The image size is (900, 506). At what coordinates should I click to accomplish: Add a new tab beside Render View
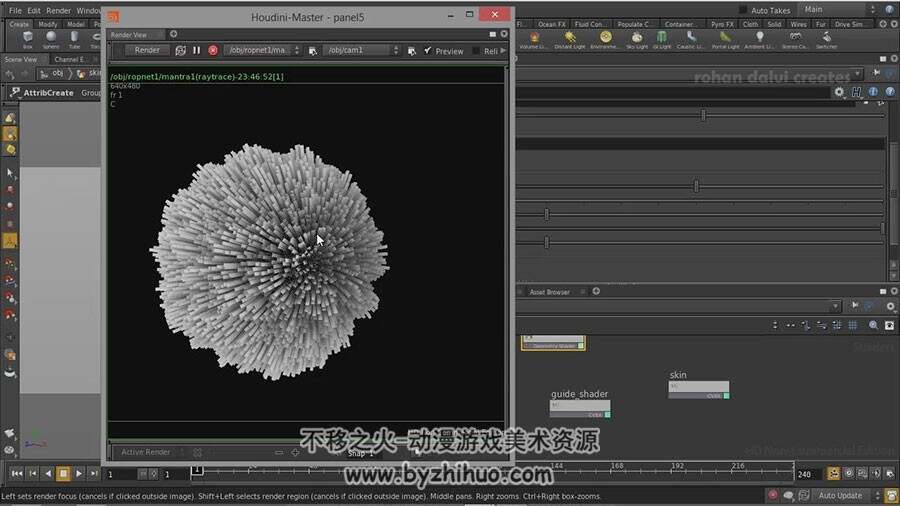tap(173, 34)
